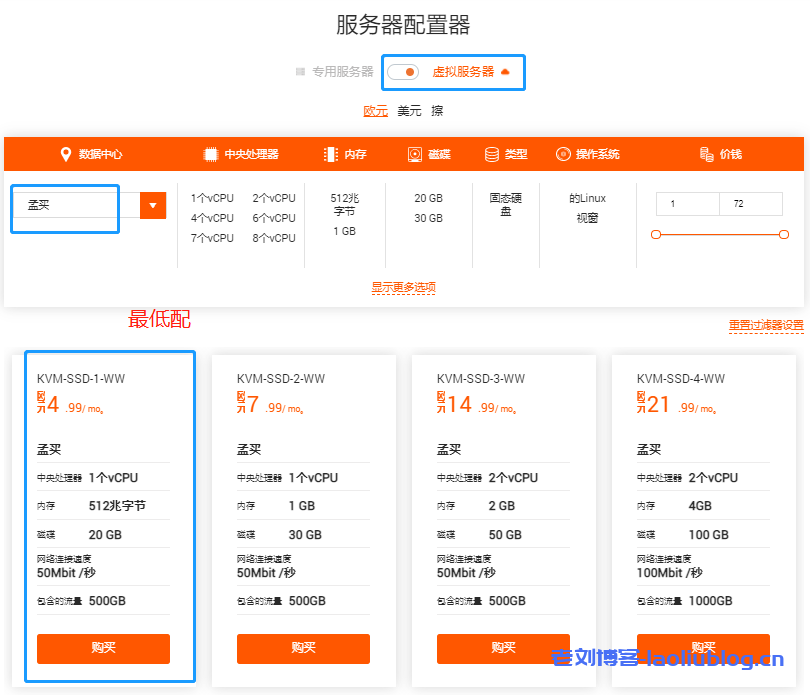
Task: Open the data center dropdown arrow
Action: [x=152, y=206]
